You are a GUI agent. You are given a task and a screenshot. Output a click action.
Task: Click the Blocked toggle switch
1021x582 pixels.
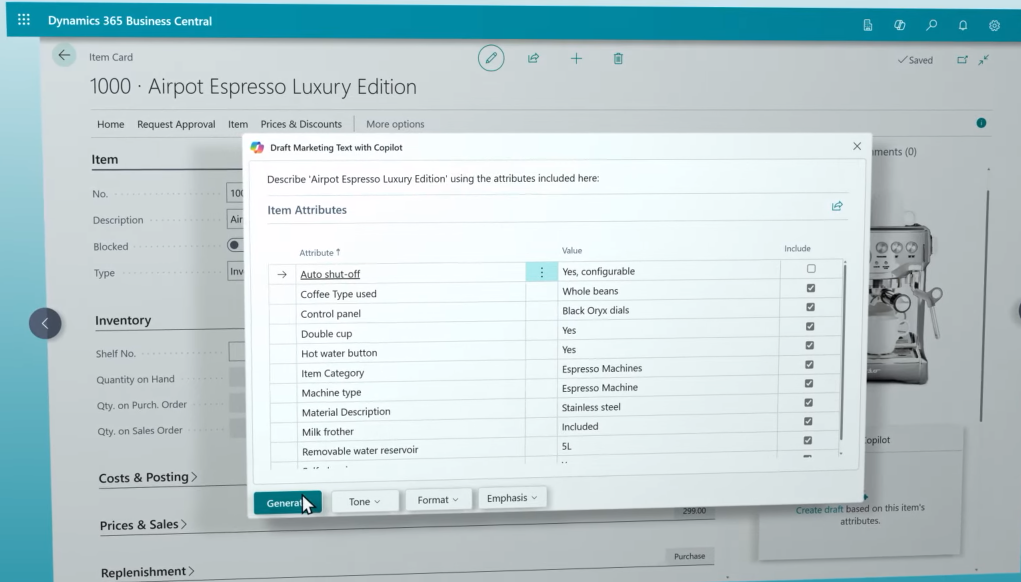click(x=235, y=245)
